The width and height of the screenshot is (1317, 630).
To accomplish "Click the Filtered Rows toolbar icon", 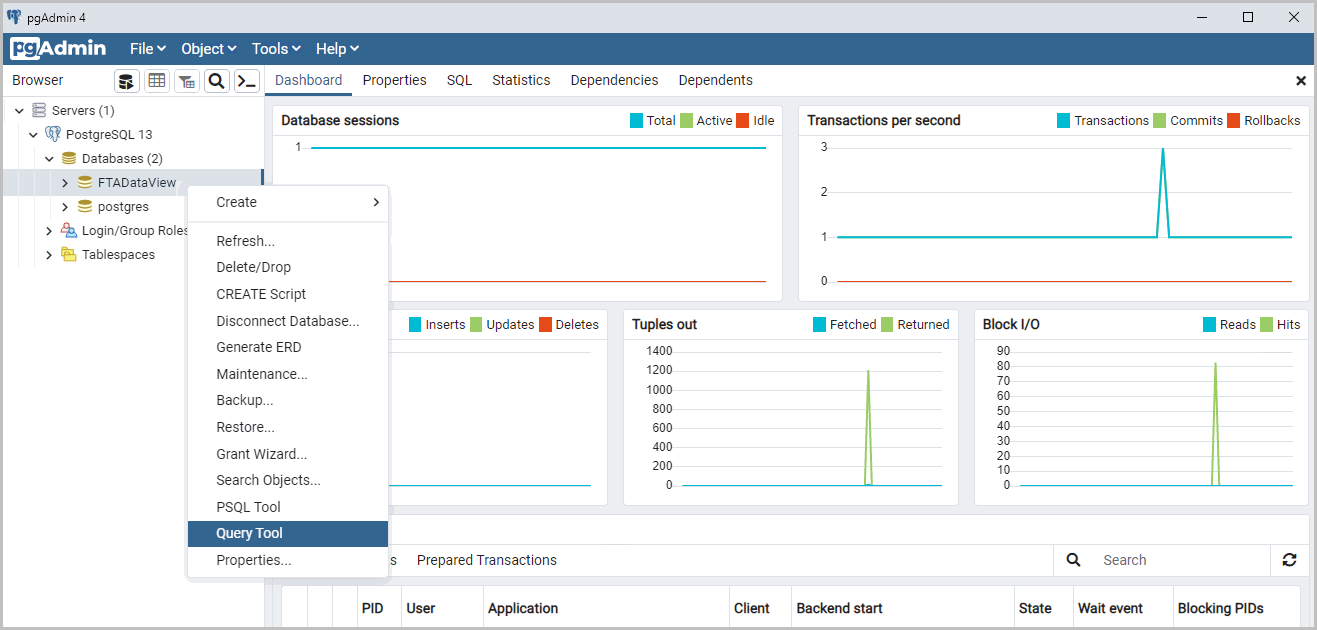I will 187,81.
